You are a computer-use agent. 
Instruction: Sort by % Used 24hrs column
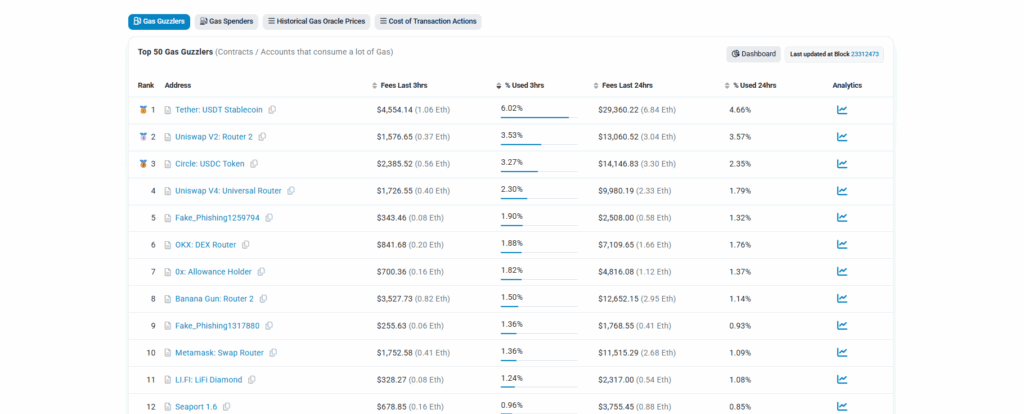click(750, 86)
